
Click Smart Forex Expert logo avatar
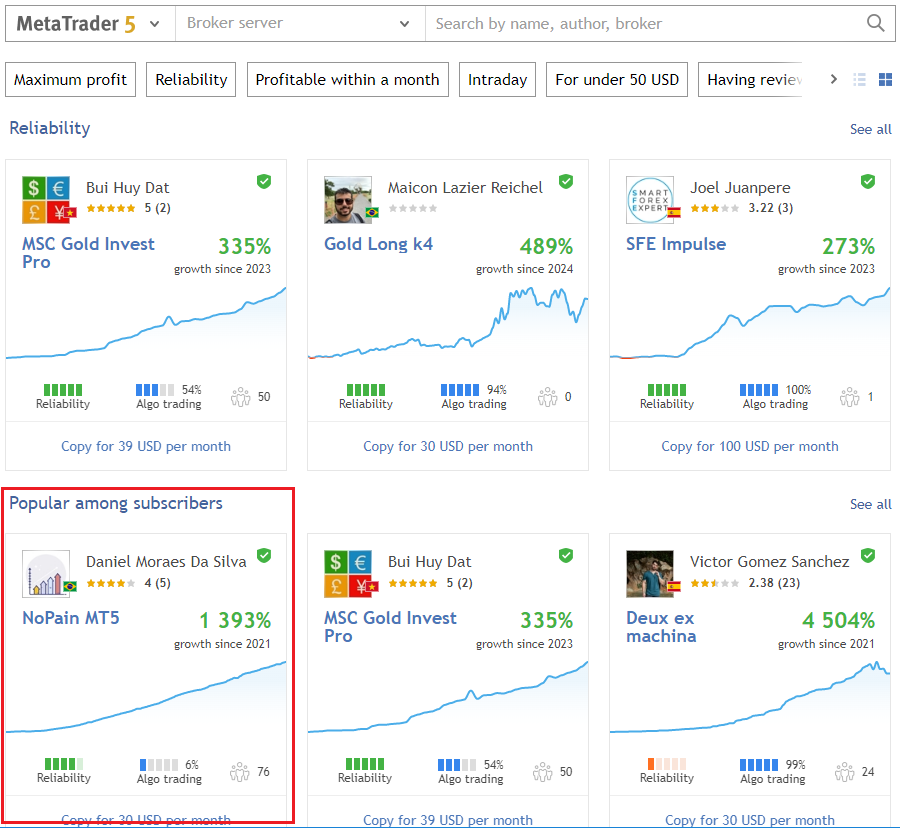click(652, 200)
